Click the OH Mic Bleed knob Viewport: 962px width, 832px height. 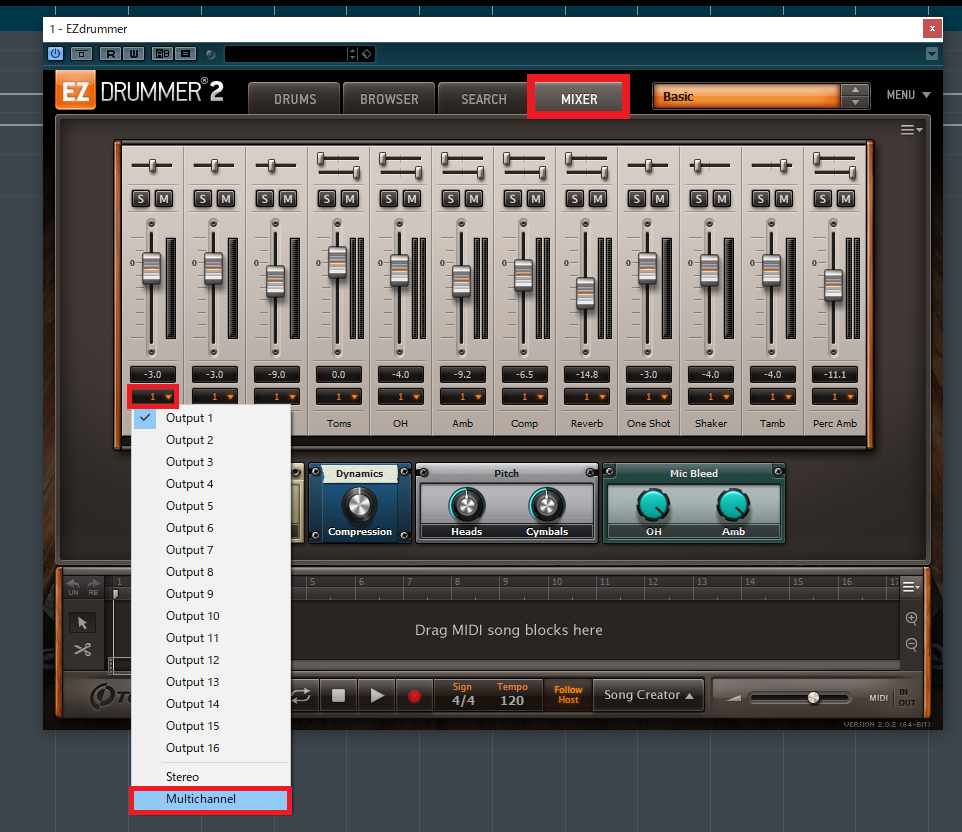(653, 504)
